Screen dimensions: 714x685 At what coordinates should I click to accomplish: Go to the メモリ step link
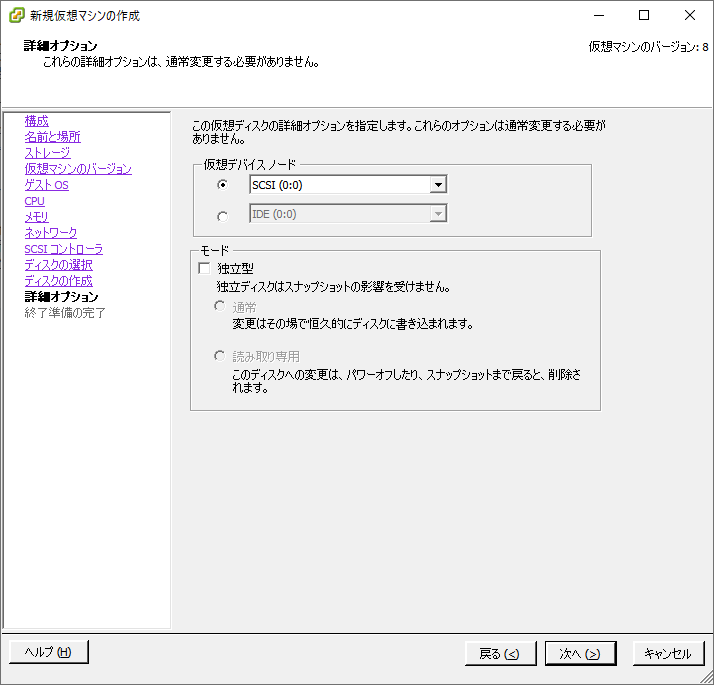[x=36, y=217]
